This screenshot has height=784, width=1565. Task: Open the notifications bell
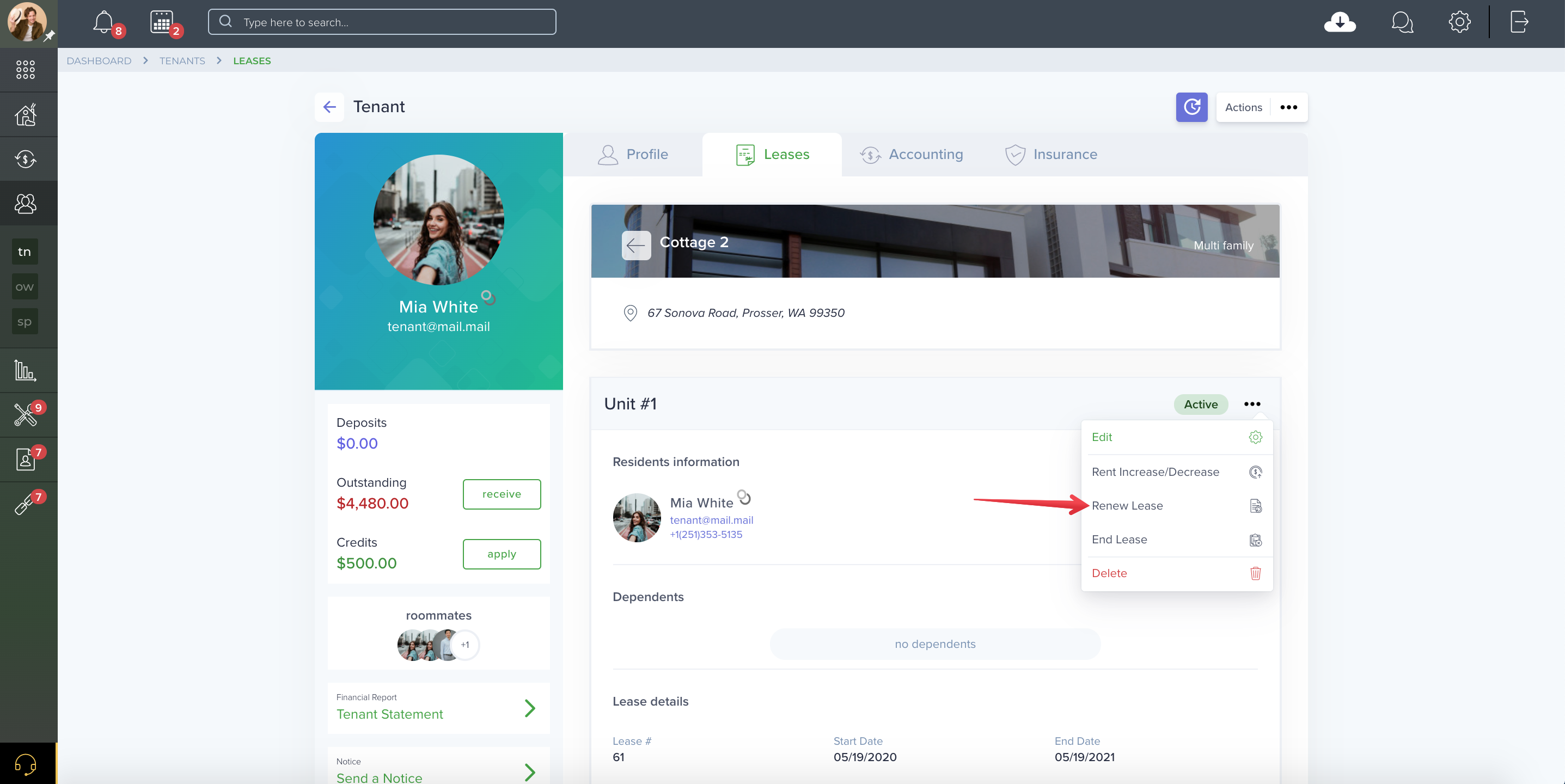click(103, 22)
